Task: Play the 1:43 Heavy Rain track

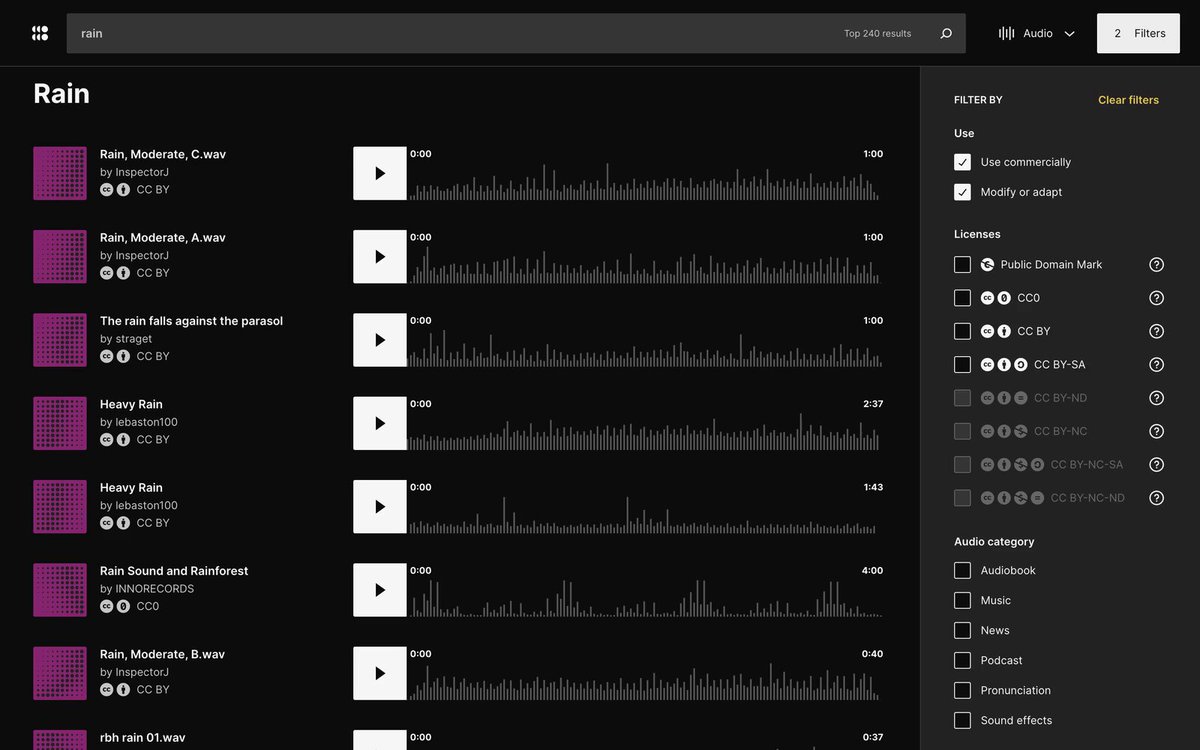Action: [x=380, y=507]
